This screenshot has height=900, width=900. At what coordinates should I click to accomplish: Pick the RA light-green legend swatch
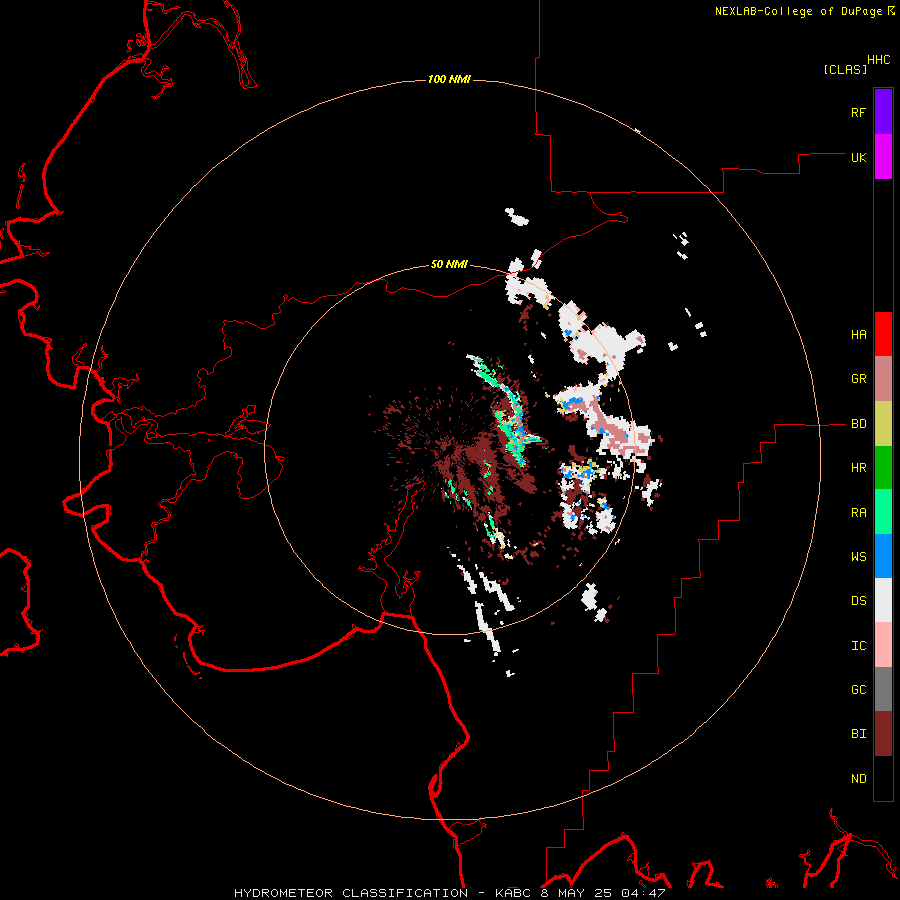883,512
